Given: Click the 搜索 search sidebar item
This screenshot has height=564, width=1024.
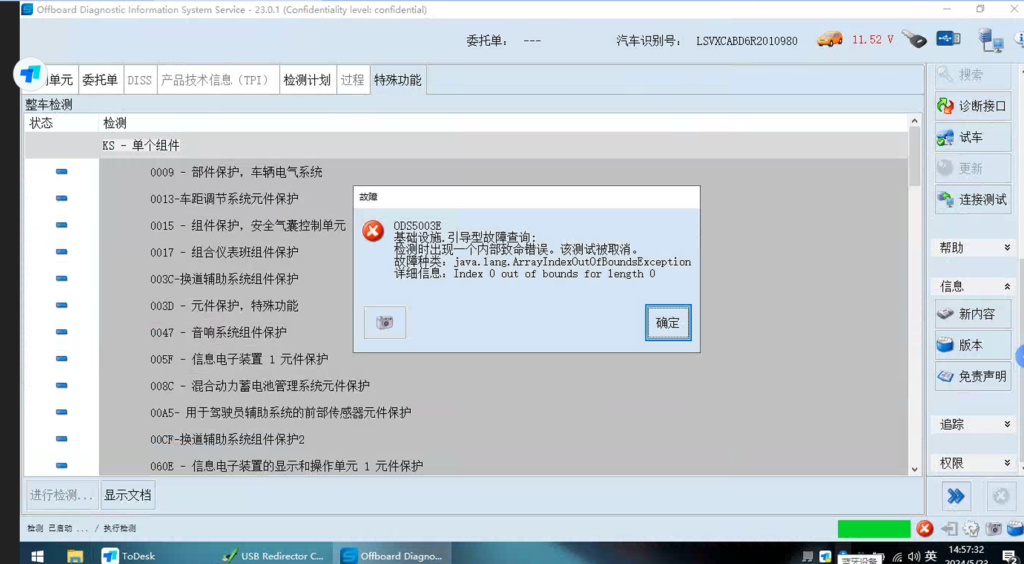Looking at the screenshot, I should click(x=973, y=74).
